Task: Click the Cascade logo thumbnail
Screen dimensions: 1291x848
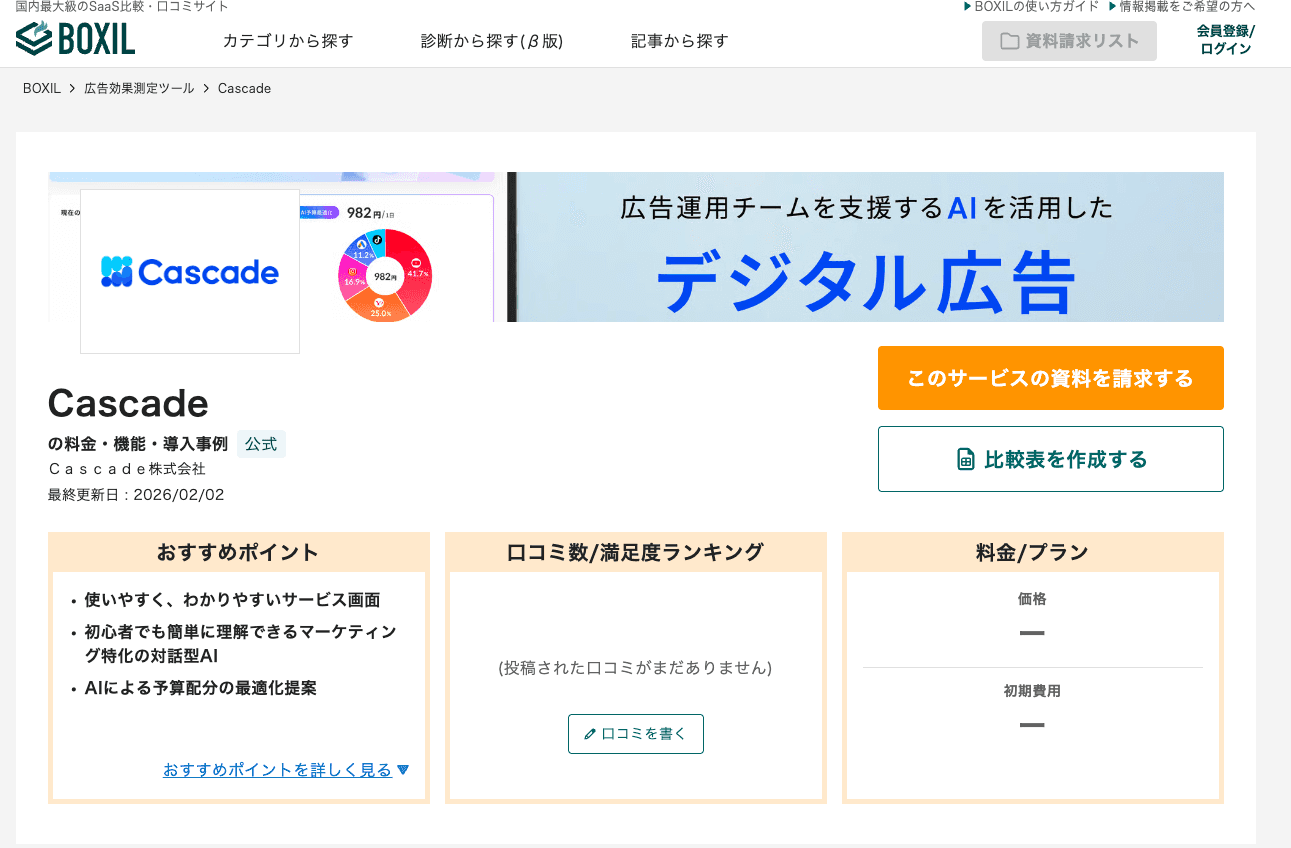Action: 190,271
